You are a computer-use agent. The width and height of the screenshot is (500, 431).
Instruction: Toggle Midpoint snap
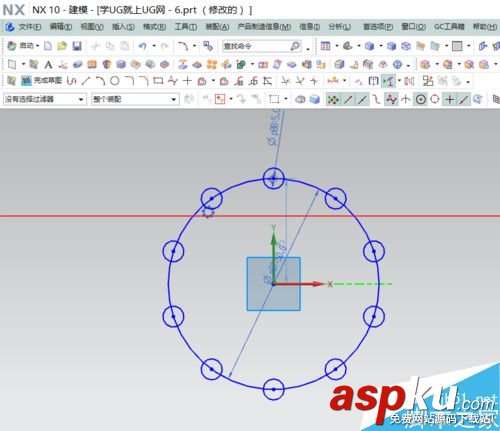coord(362,99)
